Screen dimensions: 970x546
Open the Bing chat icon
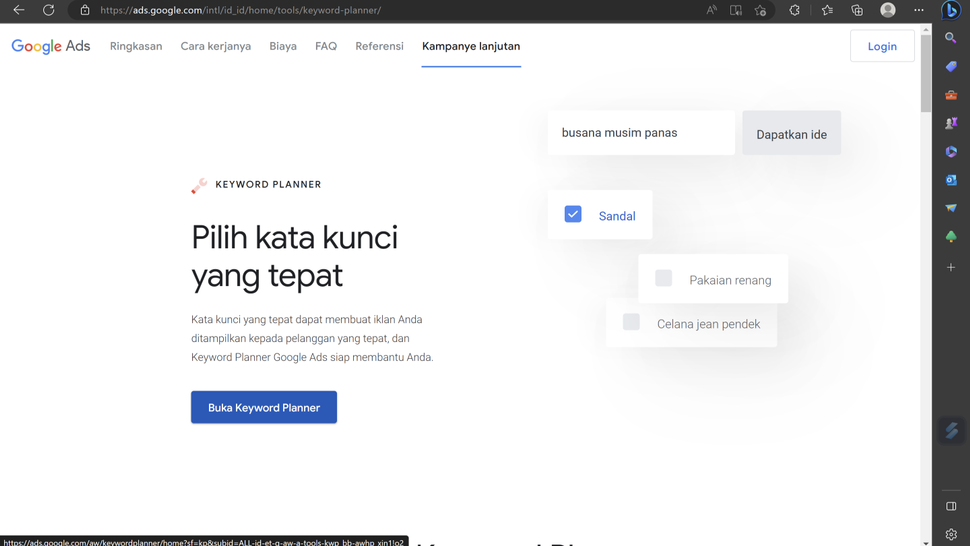tap(951, 10)
